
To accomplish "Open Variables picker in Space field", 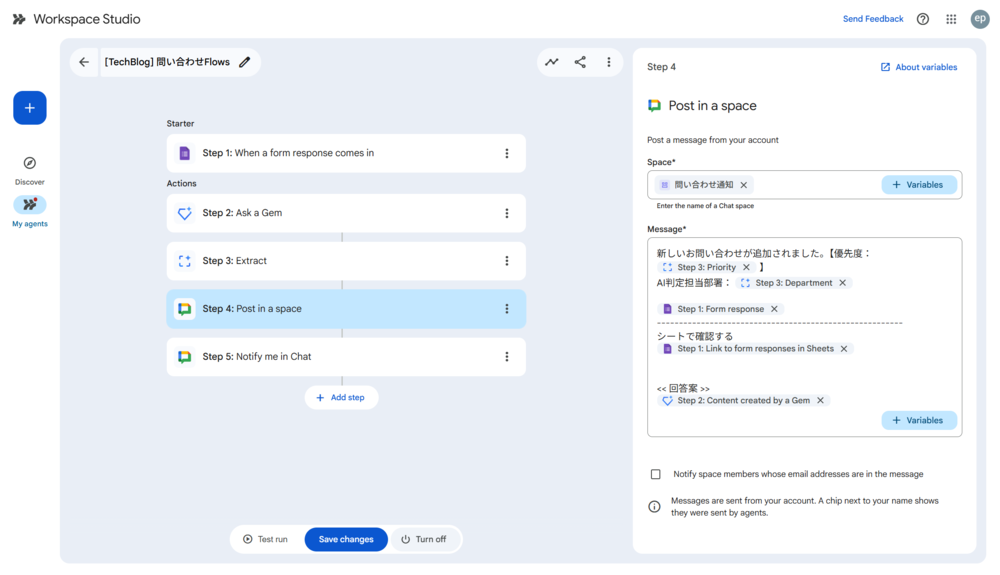I will click(x=918, y=185).
